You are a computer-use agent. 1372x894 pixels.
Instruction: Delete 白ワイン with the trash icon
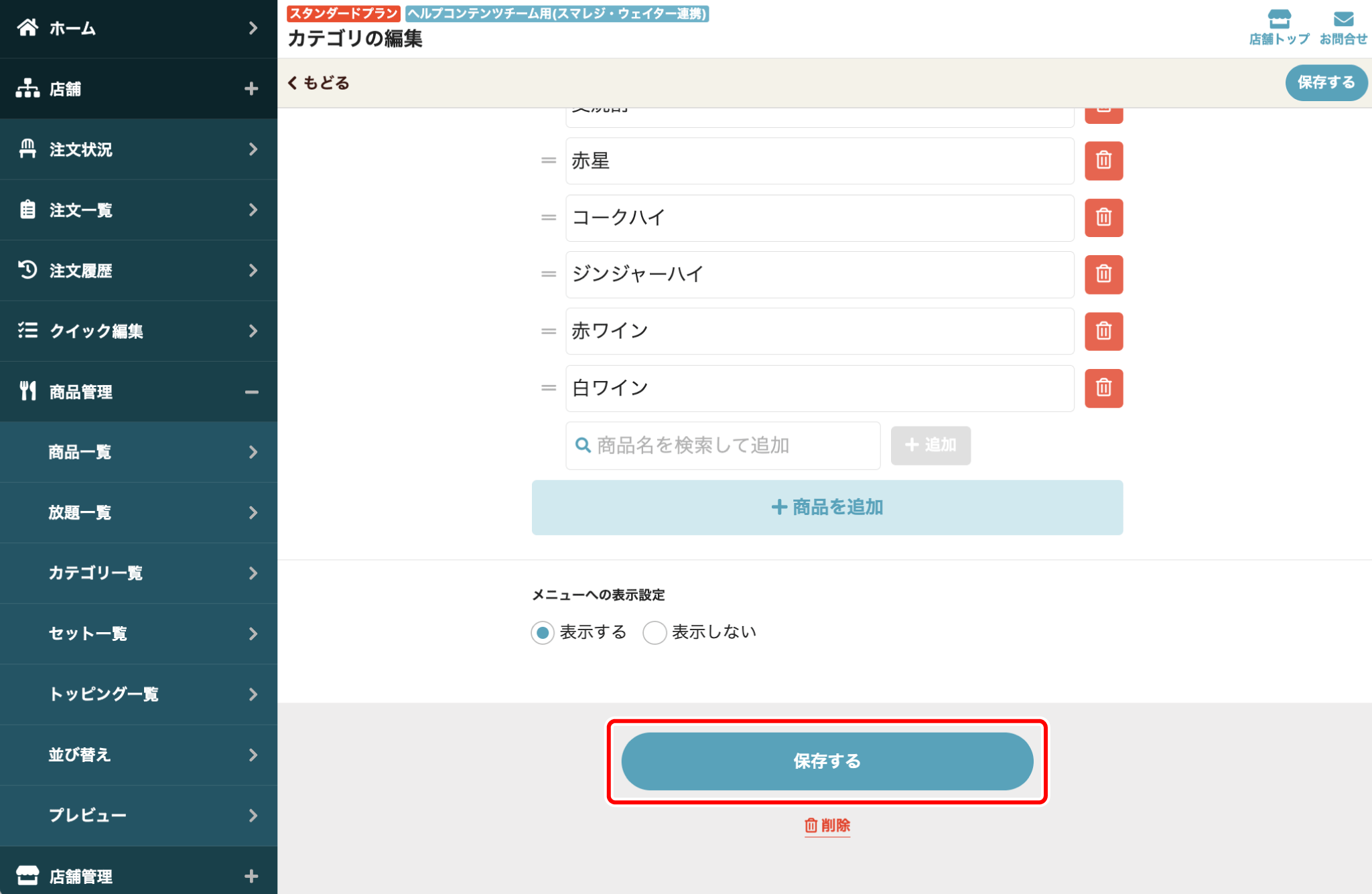[1103, 388]
